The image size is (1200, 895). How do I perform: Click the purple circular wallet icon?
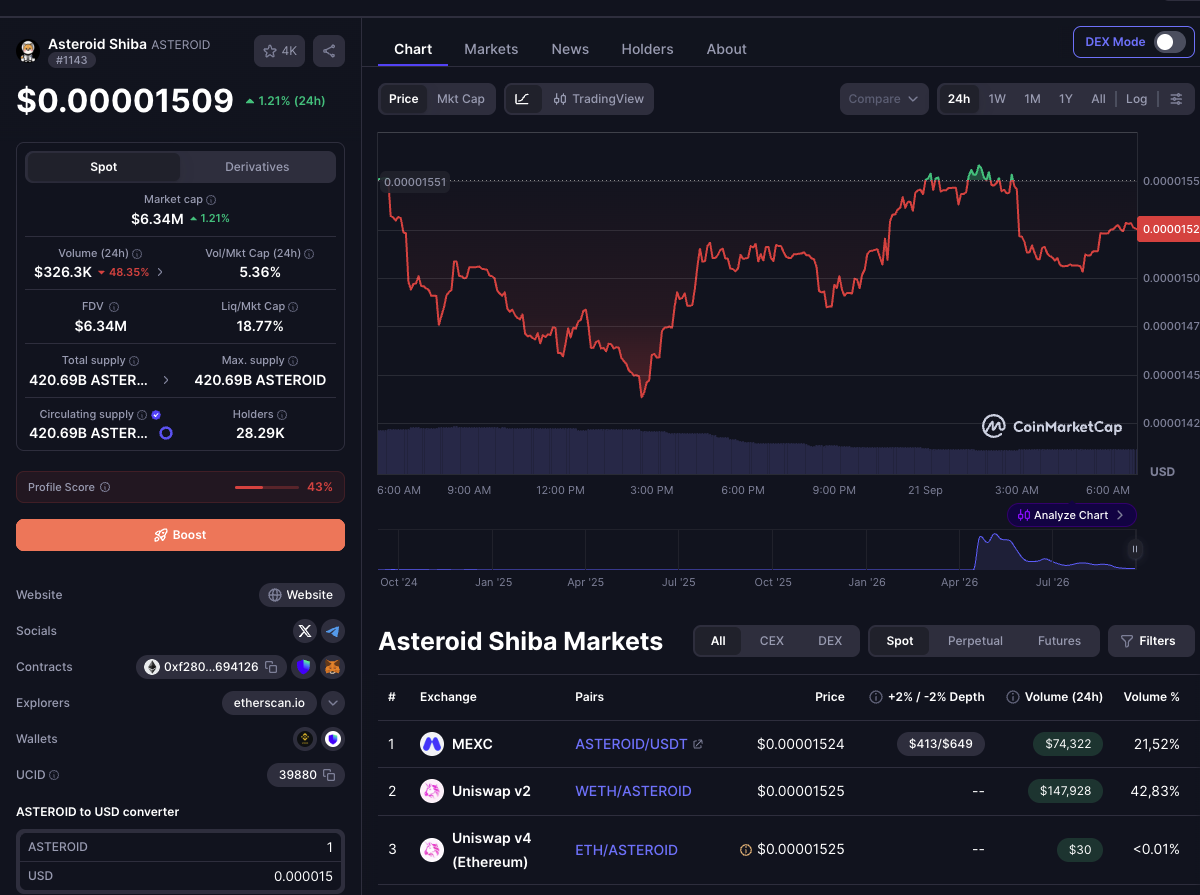click(x=333, y=739)
